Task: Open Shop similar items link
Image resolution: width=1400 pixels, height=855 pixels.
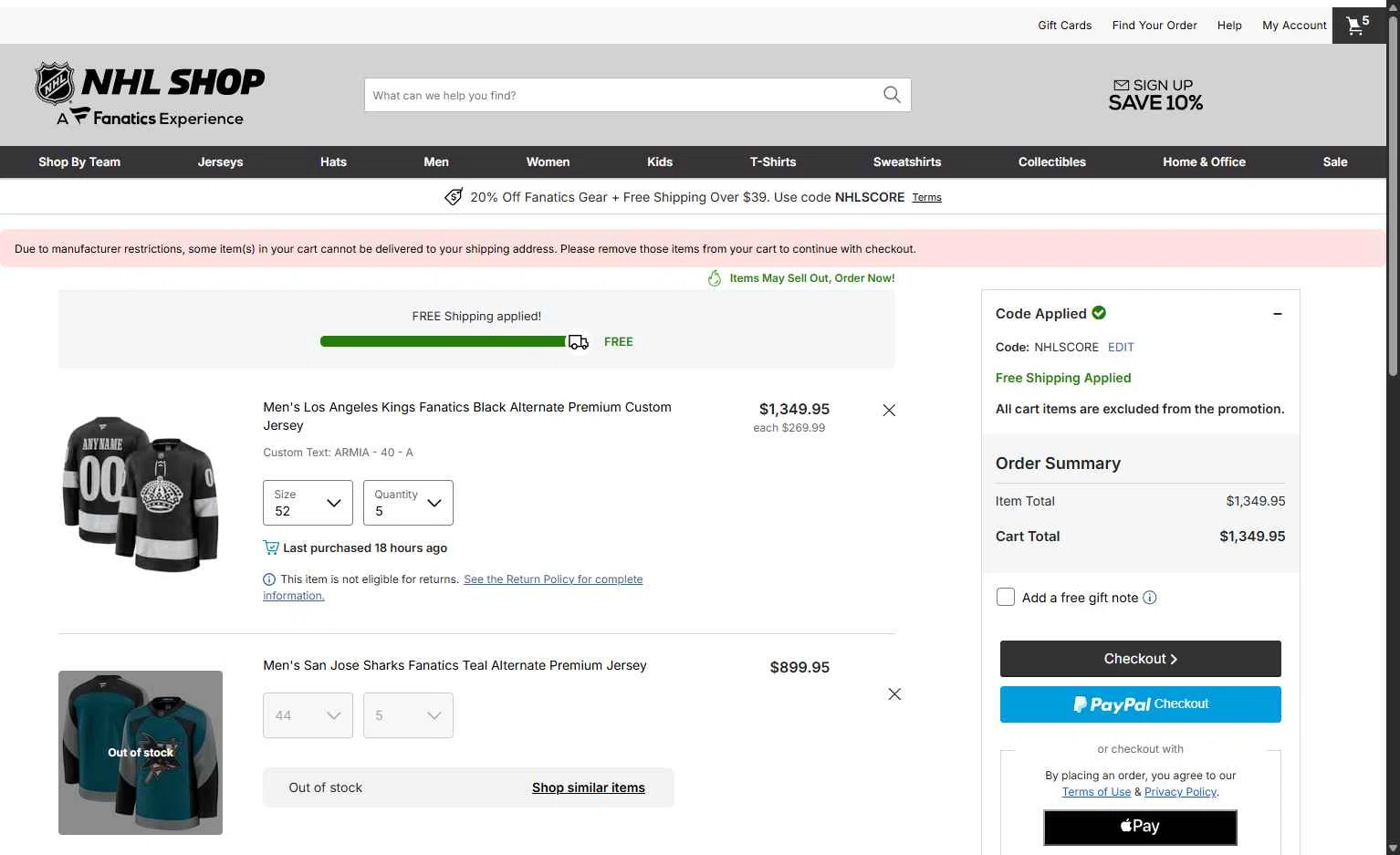Action: coord(589,787)
